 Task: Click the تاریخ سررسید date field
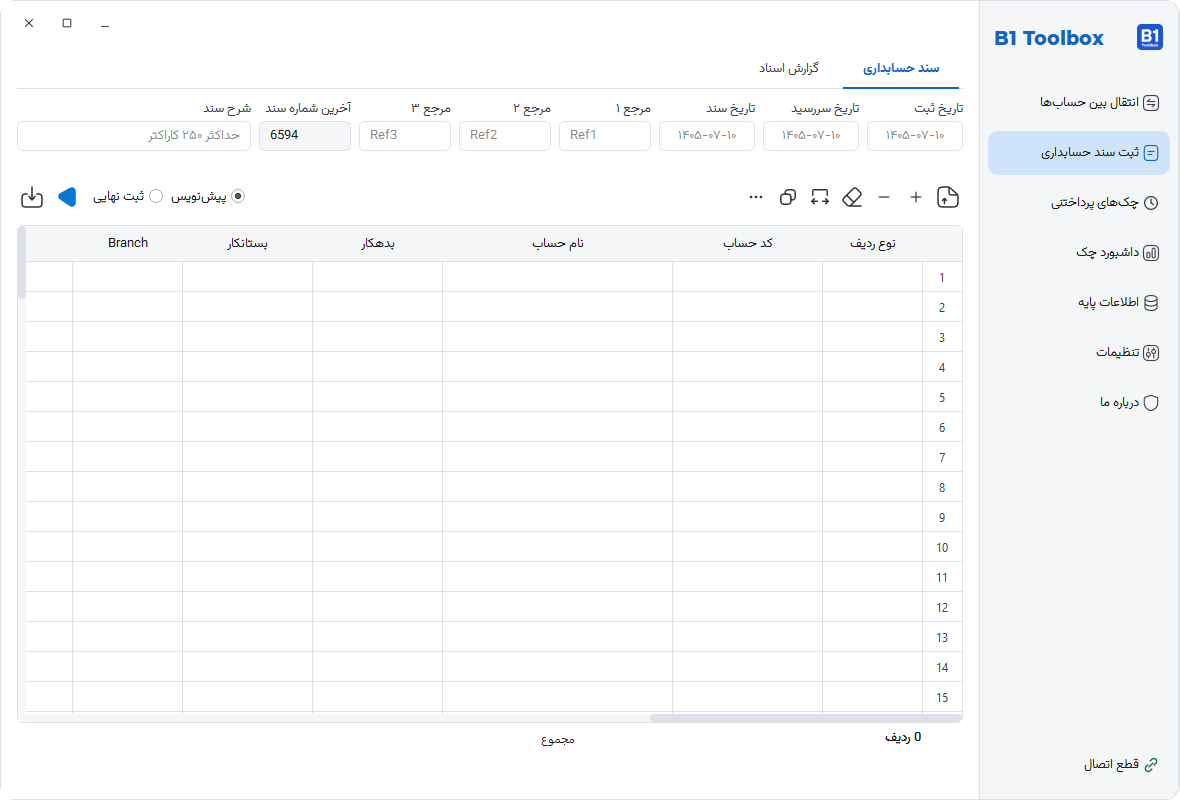[x=810, y=135]
